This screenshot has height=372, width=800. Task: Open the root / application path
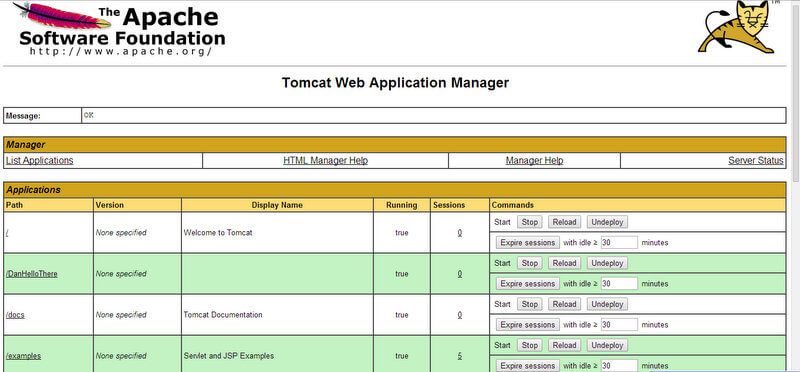click(x=7, y=233)
